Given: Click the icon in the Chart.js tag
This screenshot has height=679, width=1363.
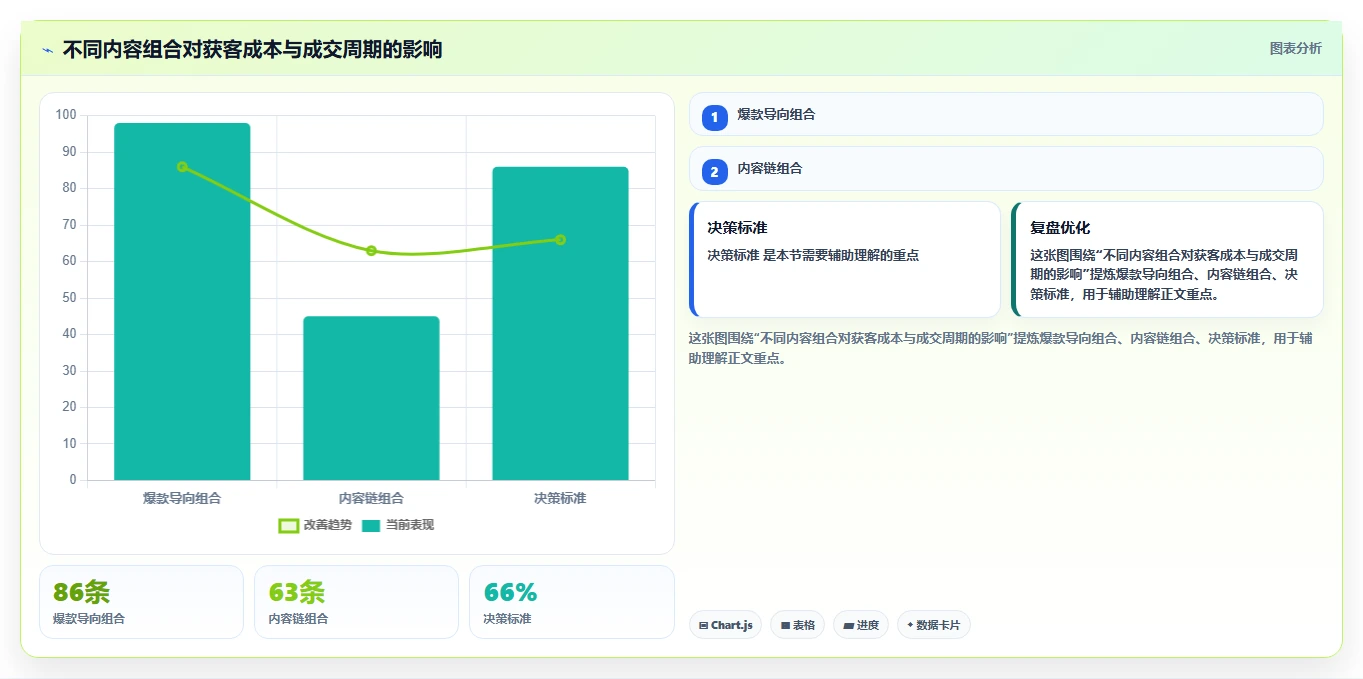Looking at the screenshot, I should (x=704, y=626).
